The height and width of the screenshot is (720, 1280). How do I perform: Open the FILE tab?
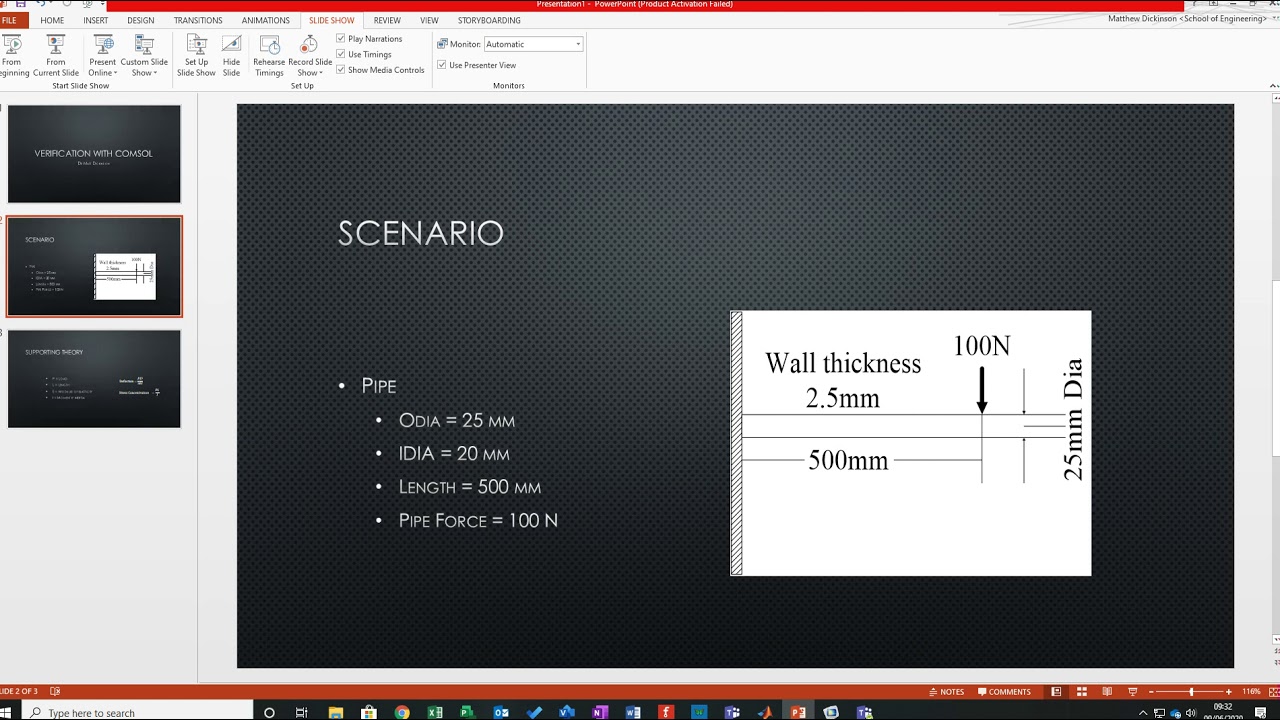click(9, 20)
